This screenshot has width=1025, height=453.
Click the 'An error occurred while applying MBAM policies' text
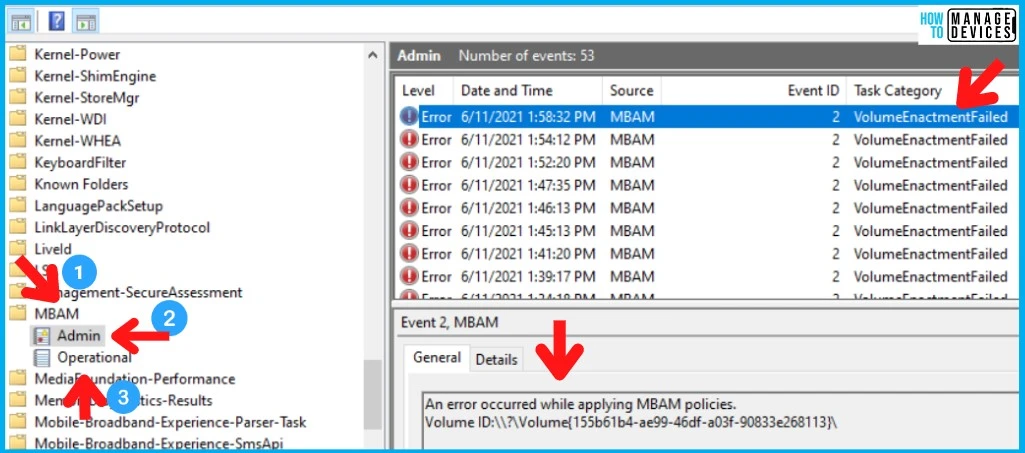pyautogui.click(x=580, y=403)
